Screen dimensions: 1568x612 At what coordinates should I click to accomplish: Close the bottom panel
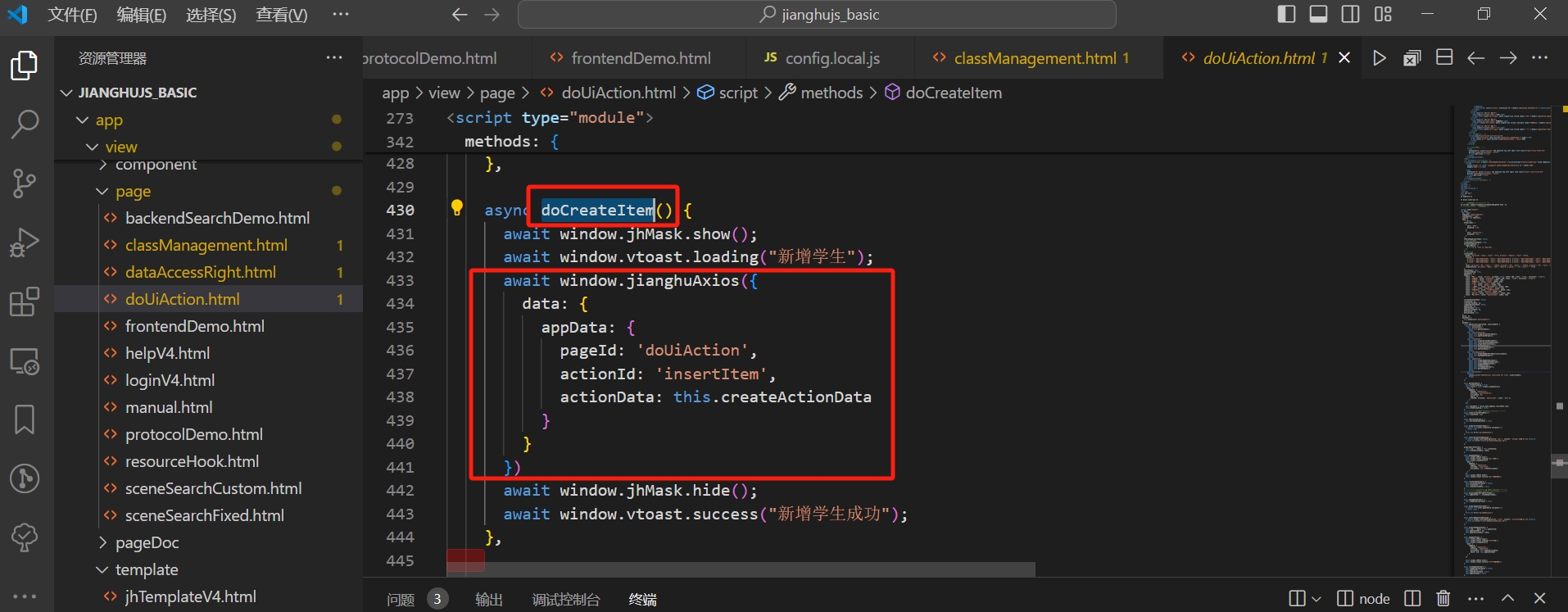tap(1539, 599)
